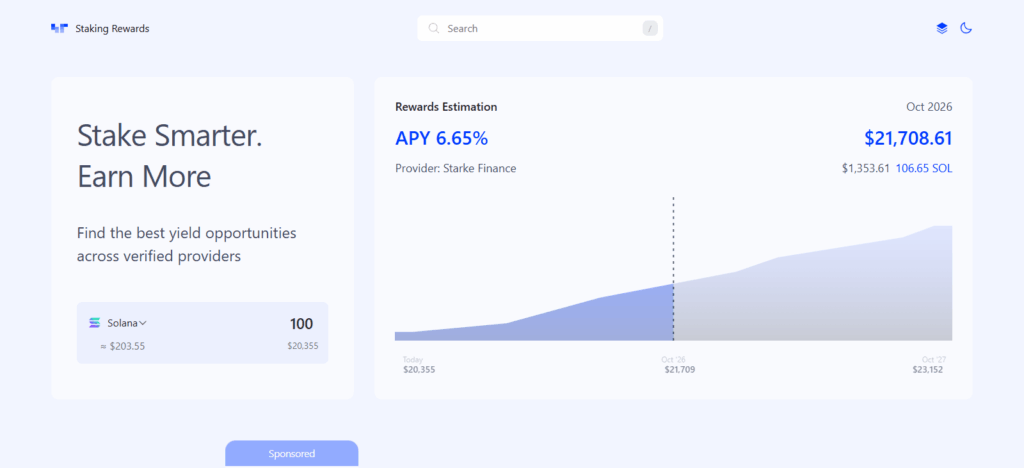Focus the Search input field

(x=540, y=29)
